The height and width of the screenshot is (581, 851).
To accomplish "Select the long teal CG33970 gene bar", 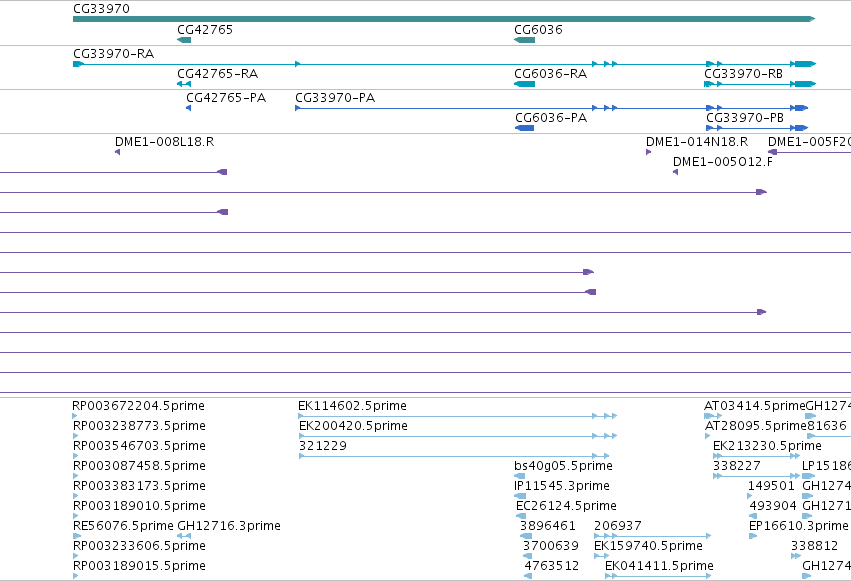I will (444, 19).
